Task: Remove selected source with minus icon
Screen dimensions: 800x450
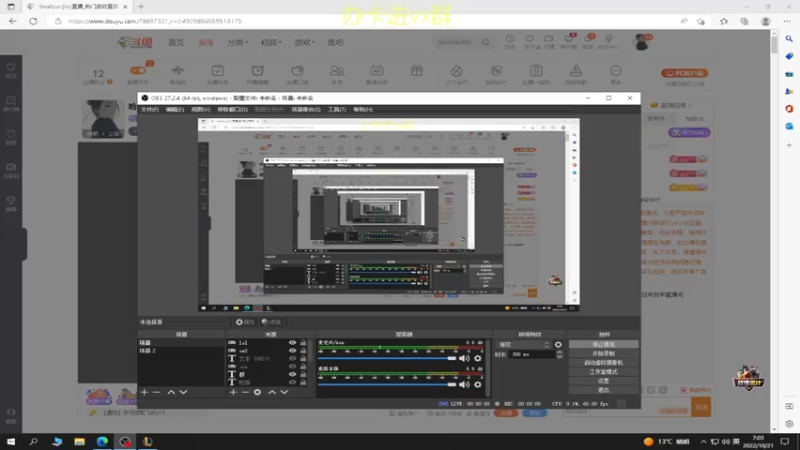Action: [x=245, y=392]
